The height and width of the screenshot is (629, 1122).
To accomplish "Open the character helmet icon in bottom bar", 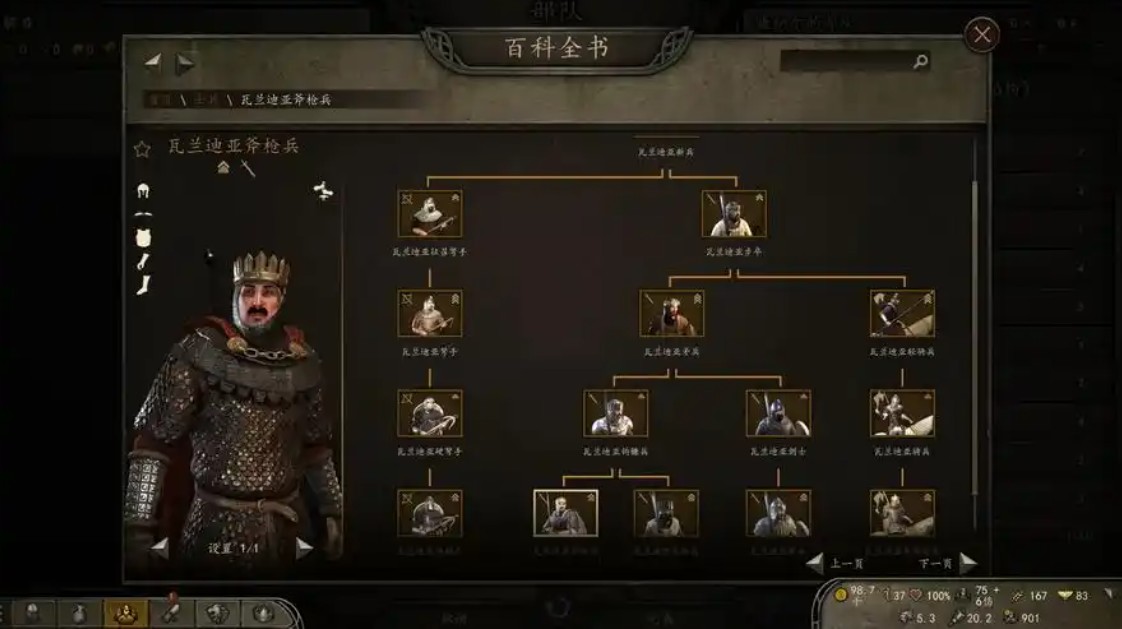I will [33, 613].
